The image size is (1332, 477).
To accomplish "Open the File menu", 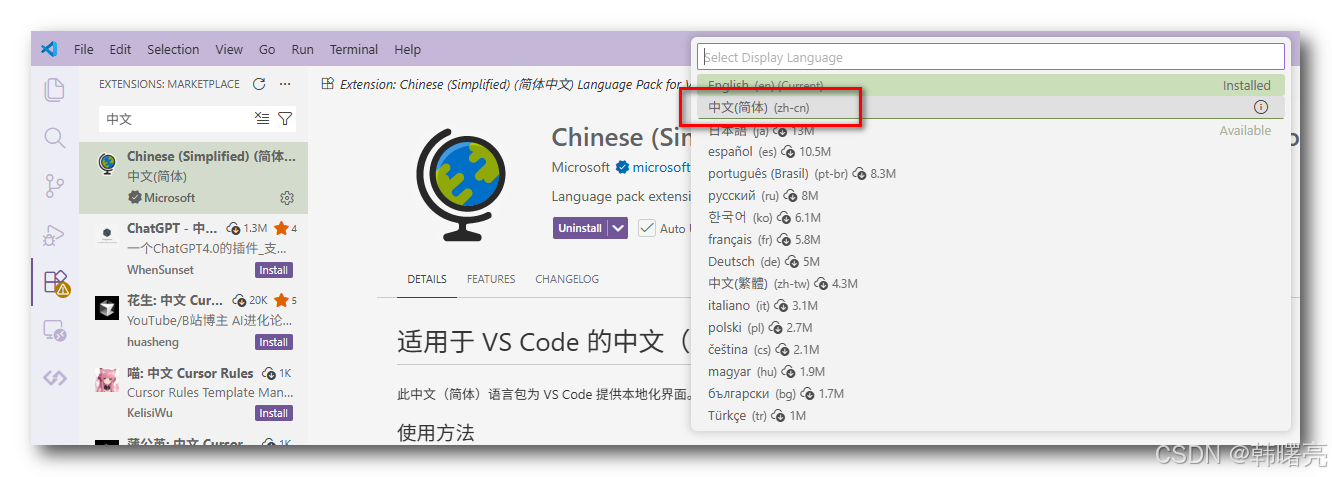I will click(84, 49).
